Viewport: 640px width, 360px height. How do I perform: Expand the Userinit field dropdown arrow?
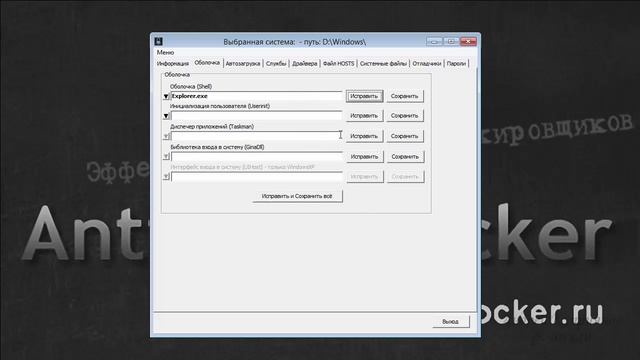[166, 116]
